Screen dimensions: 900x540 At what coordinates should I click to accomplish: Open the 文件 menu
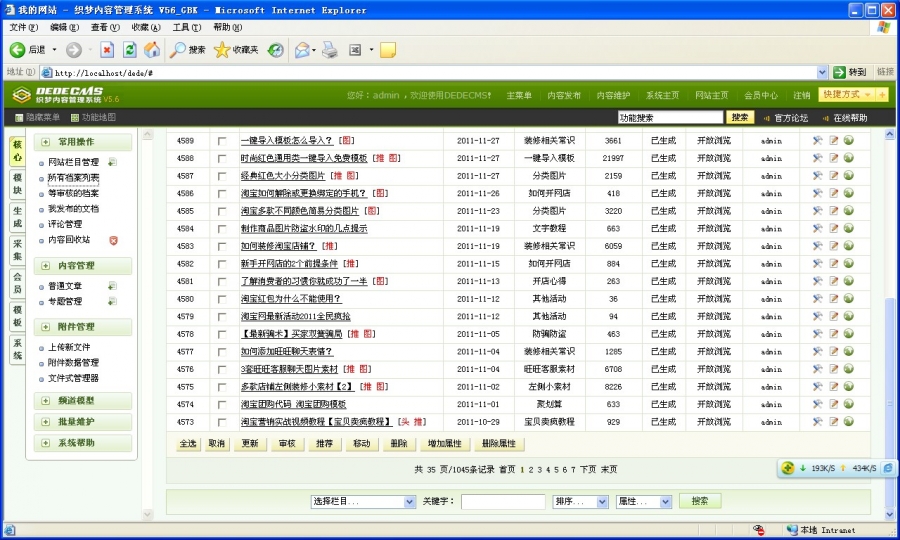click(x=24, y=28)
